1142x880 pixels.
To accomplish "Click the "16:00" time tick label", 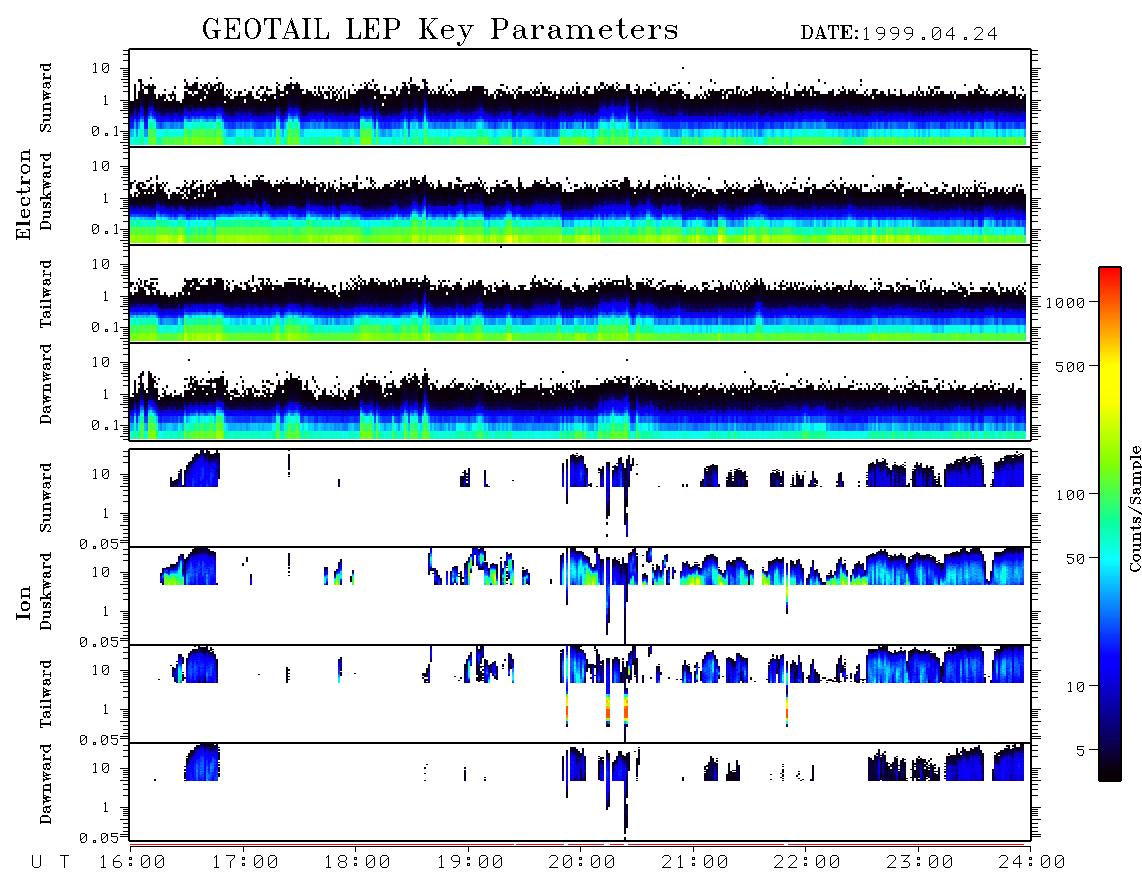I will click(x=133, y=863).
